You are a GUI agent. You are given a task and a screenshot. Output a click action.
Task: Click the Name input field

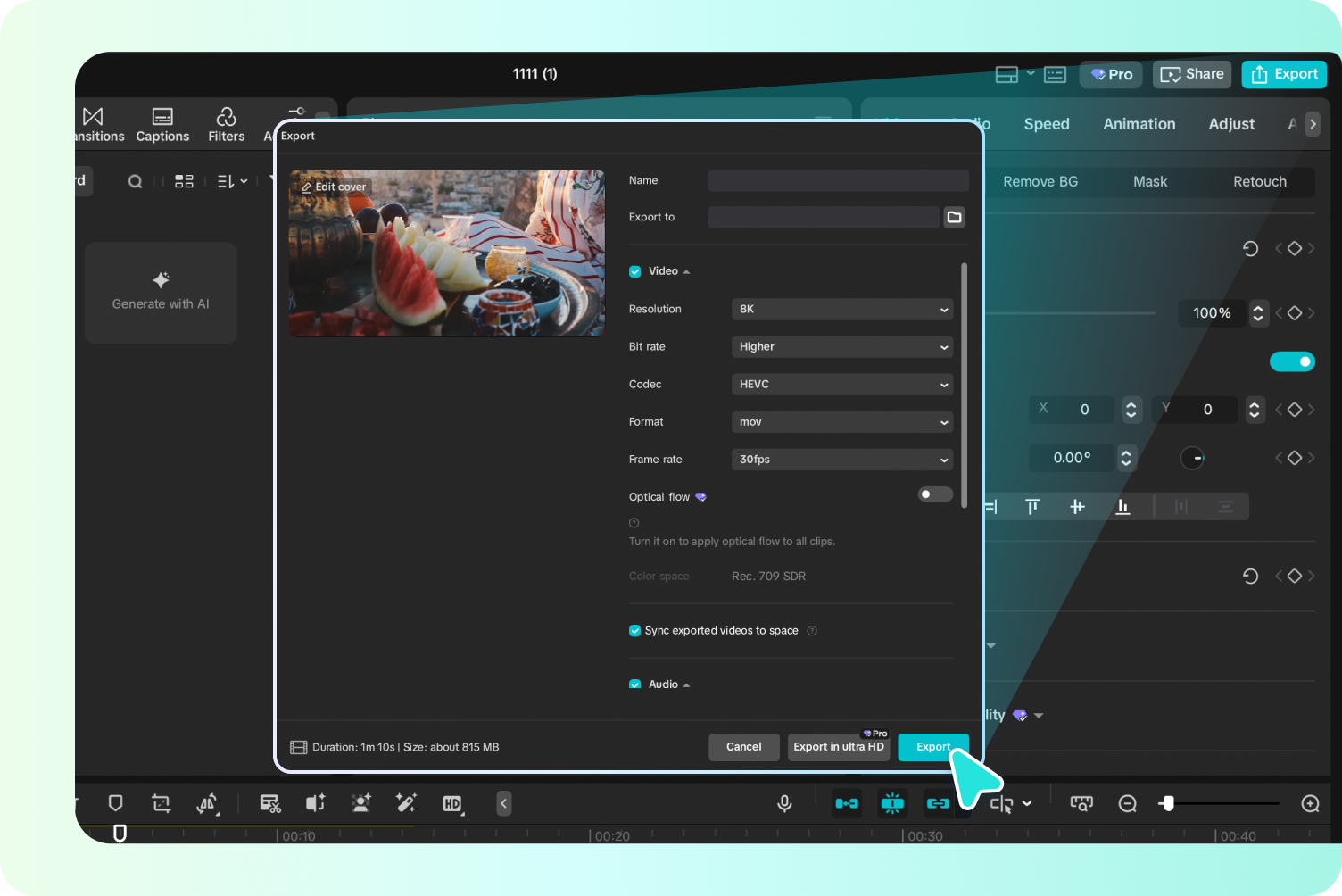tap(837, 180)
